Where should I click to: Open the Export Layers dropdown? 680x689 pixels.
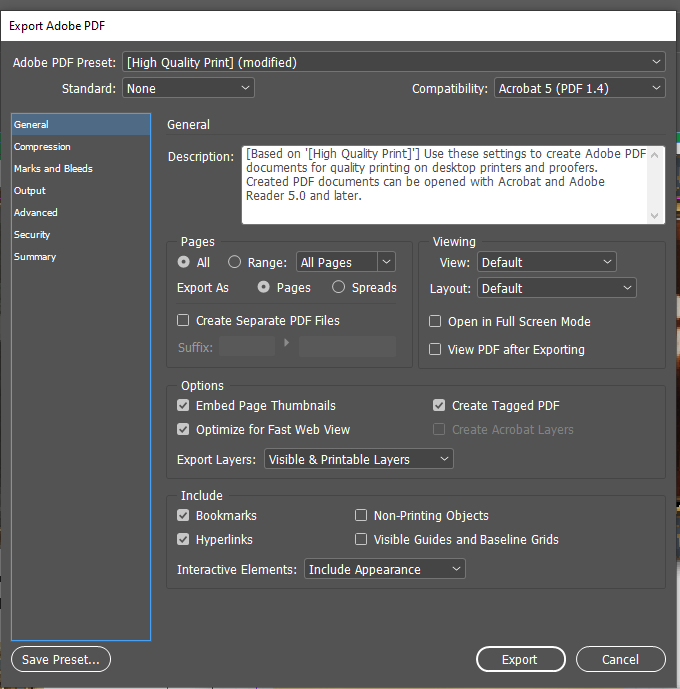pos(359,459)
